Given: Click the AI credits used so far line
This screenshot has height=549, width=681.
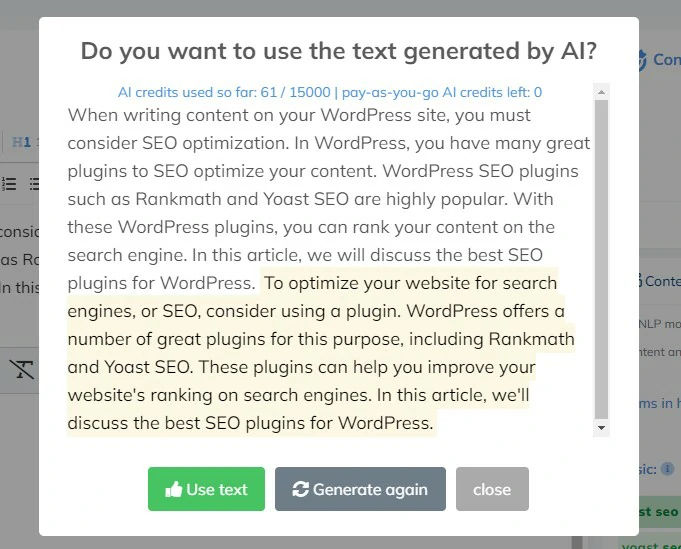Looking at the screenshot, I should [330, 92].
